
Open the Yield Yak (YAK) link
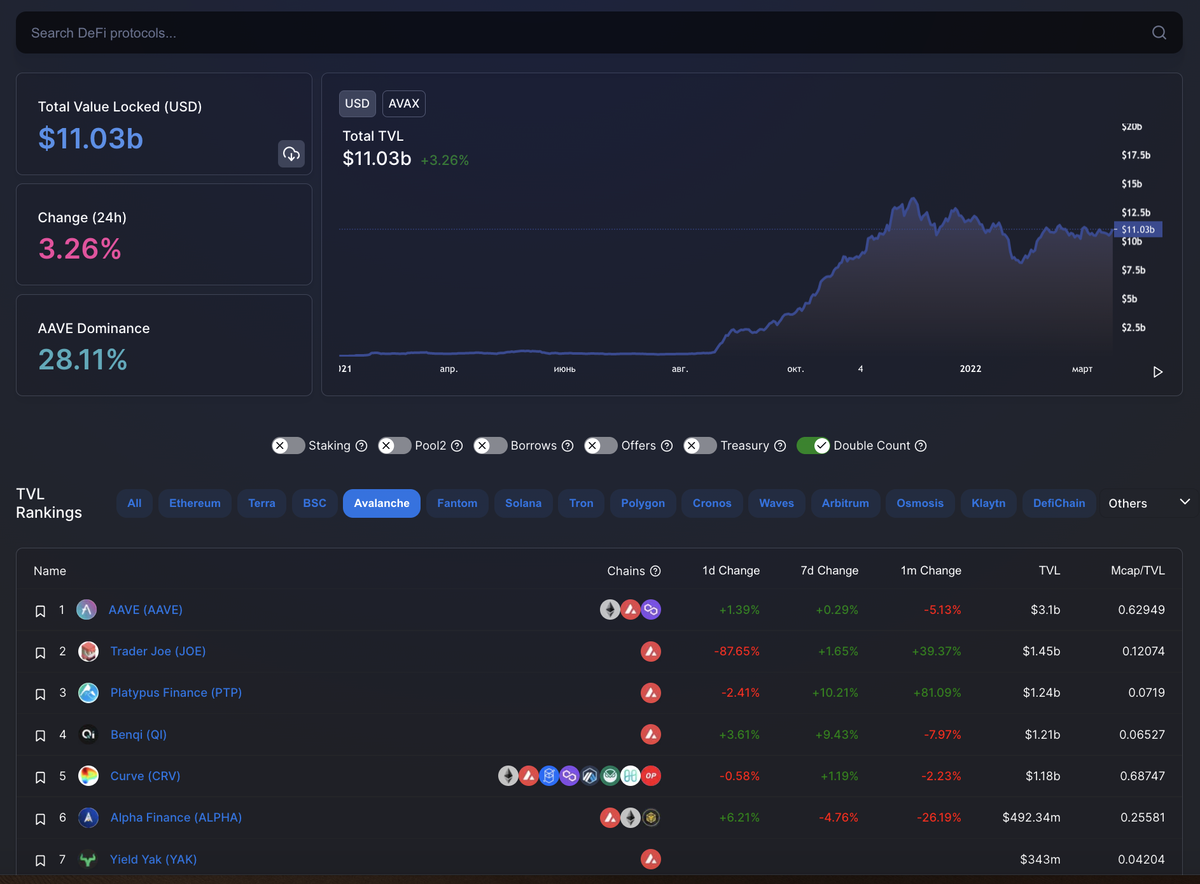(156, 859)
